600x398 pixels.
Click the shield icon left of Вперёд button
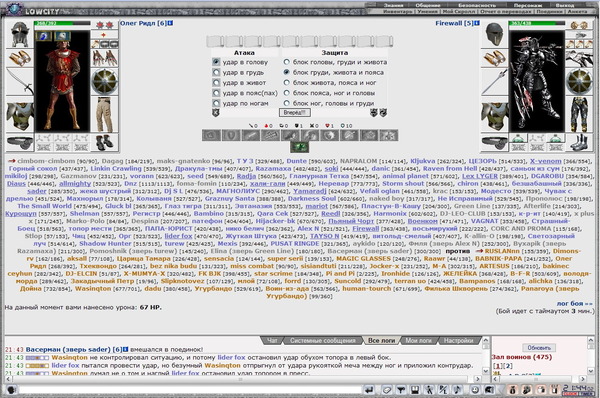[x=216, y=113]
